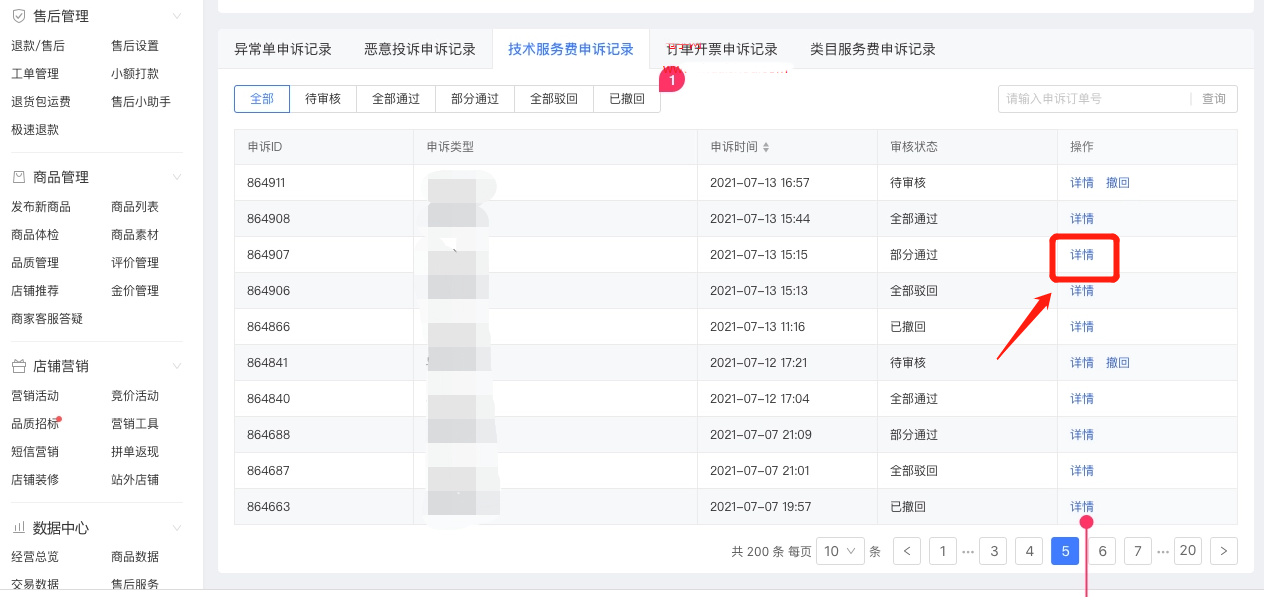Collapse the 店铺营销 sidebar section
The width and height of the screenshot is (1264, 597).
(177, 366)
